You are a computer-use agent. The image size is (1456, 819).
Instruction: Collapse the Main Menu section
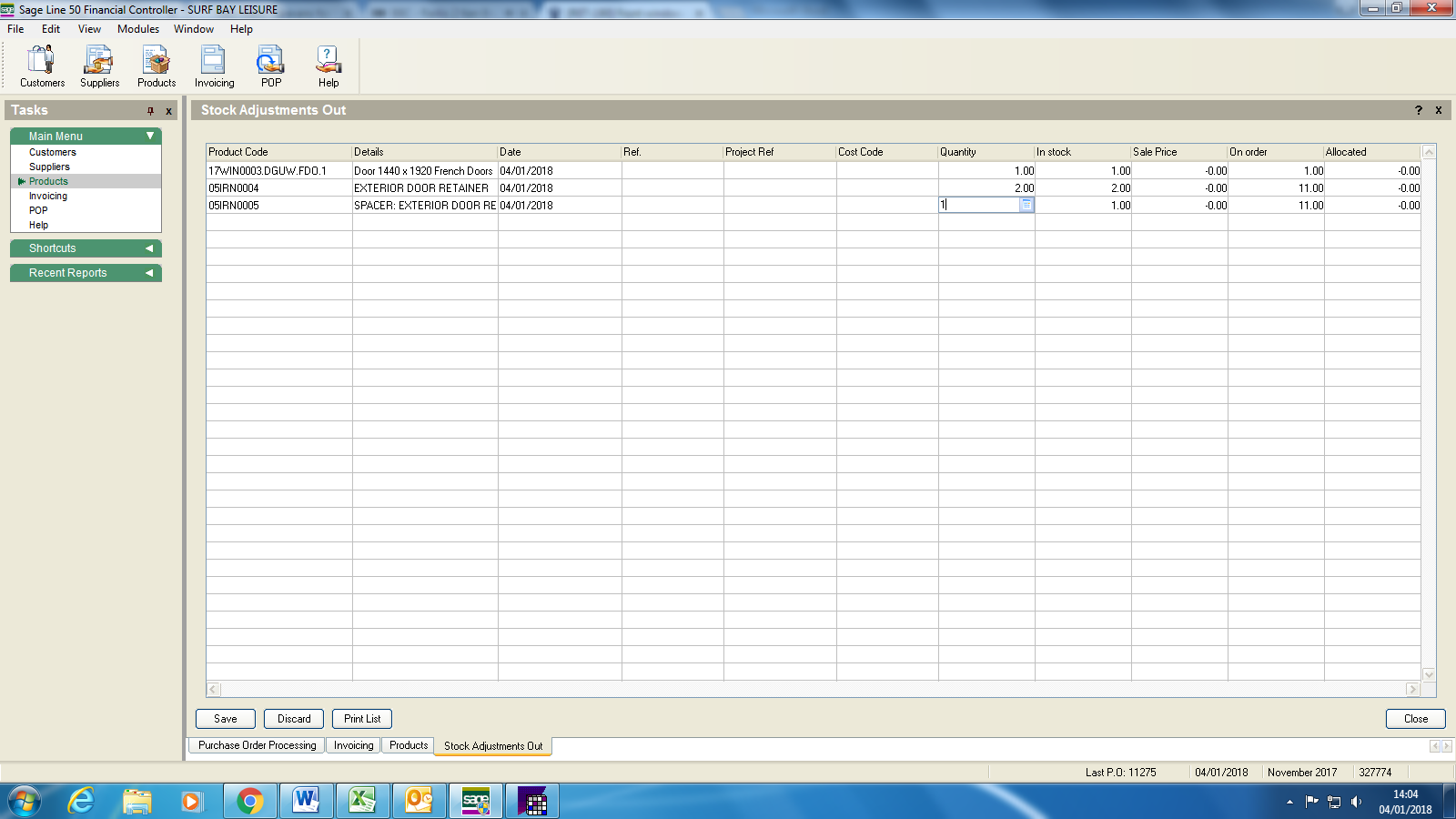(150, 136)
